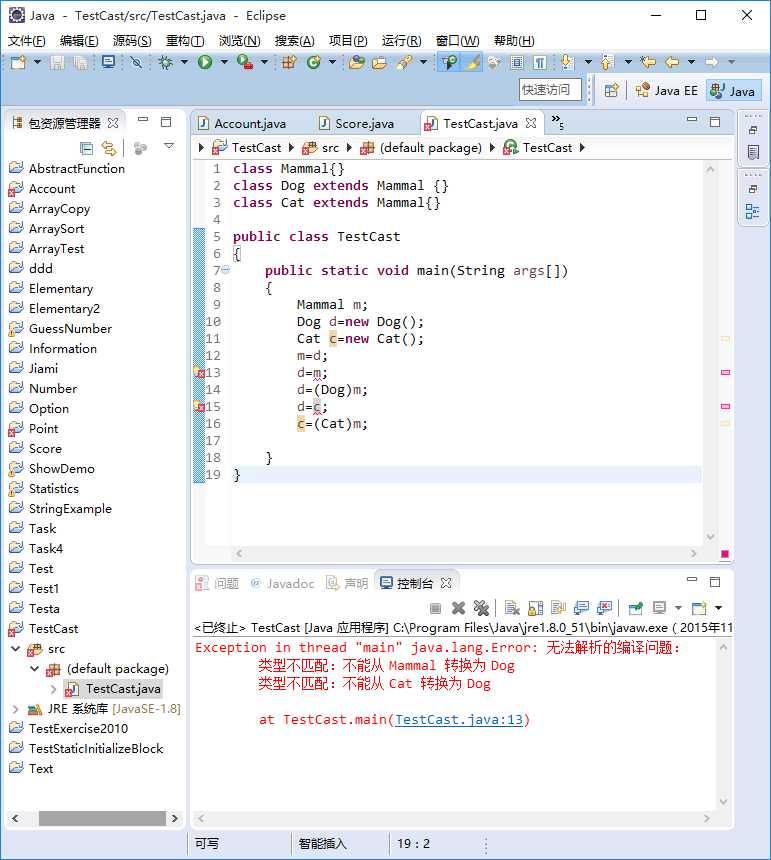Click the Previous Annotation icon
Screen dimensions: 771x860
607,63
